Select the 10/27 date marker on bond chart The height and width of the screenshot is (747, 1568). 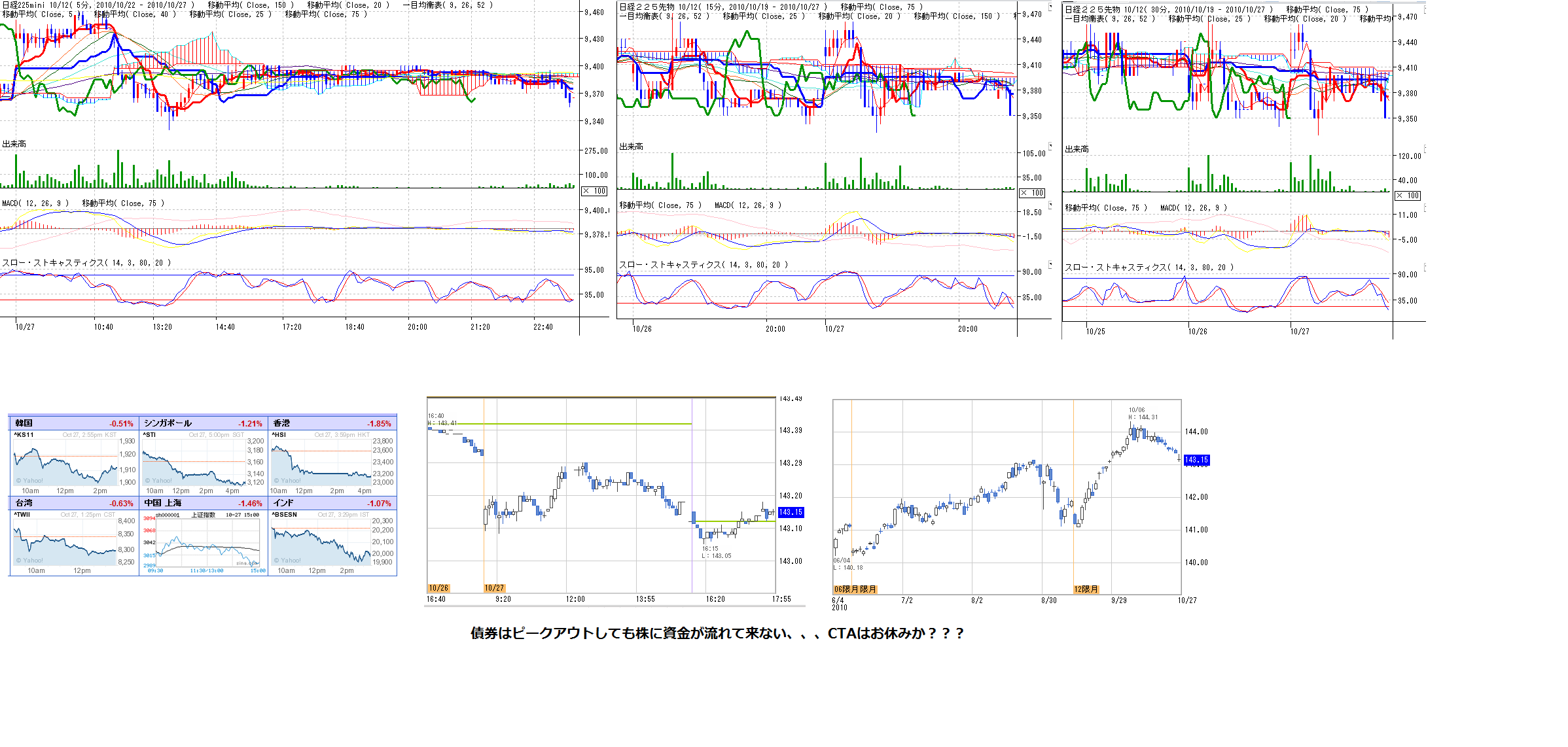point(494,588)
